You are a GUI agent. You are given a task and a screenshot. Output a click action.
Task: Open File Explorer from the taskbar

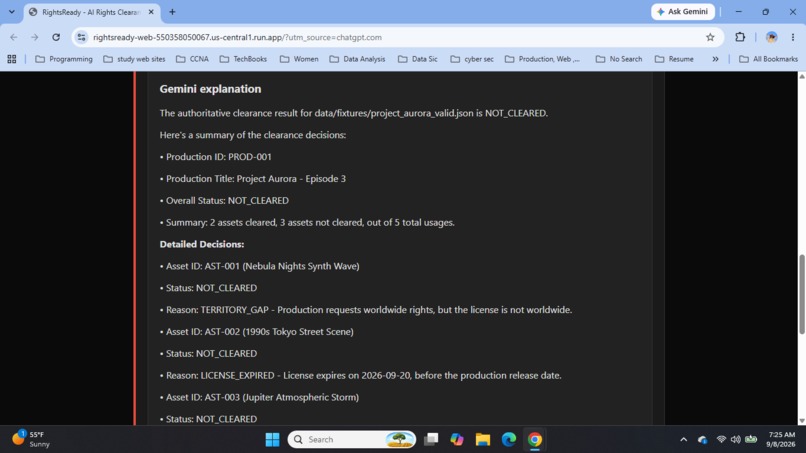[483, 440]
